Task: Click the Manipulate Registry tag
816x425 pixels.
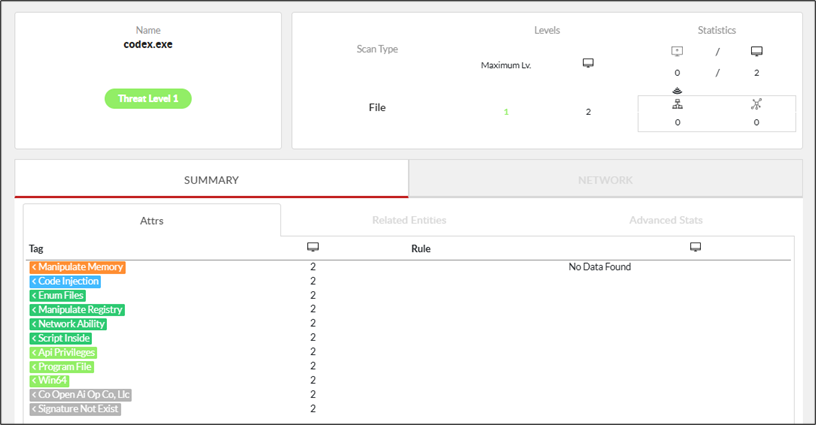Action: coord(77,310)
